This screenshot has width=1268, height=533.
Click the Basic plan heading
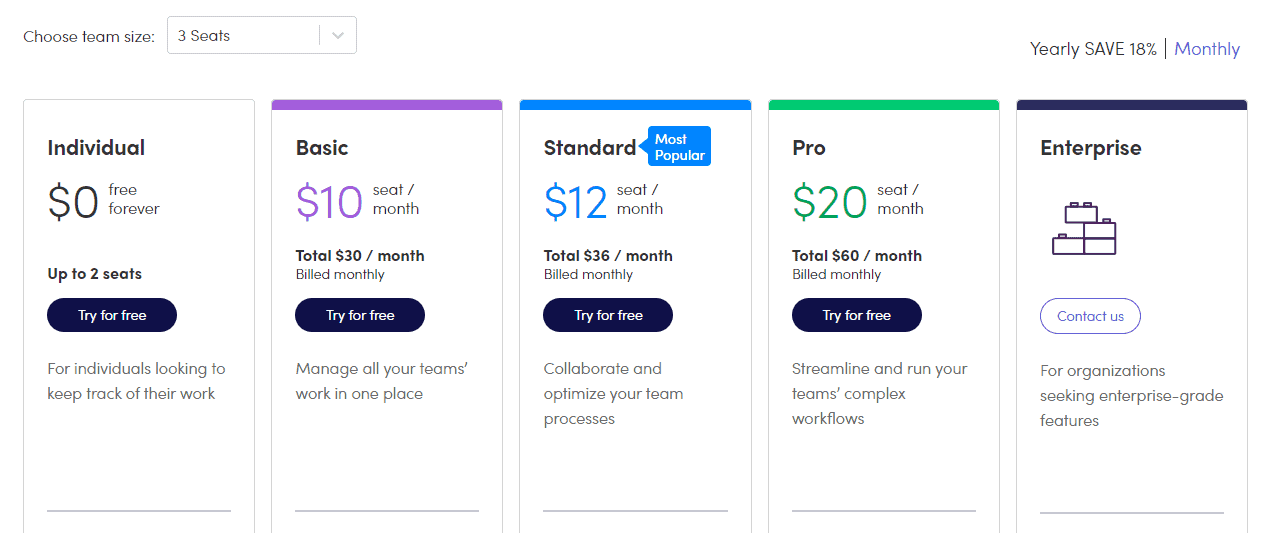coord(322,148)
